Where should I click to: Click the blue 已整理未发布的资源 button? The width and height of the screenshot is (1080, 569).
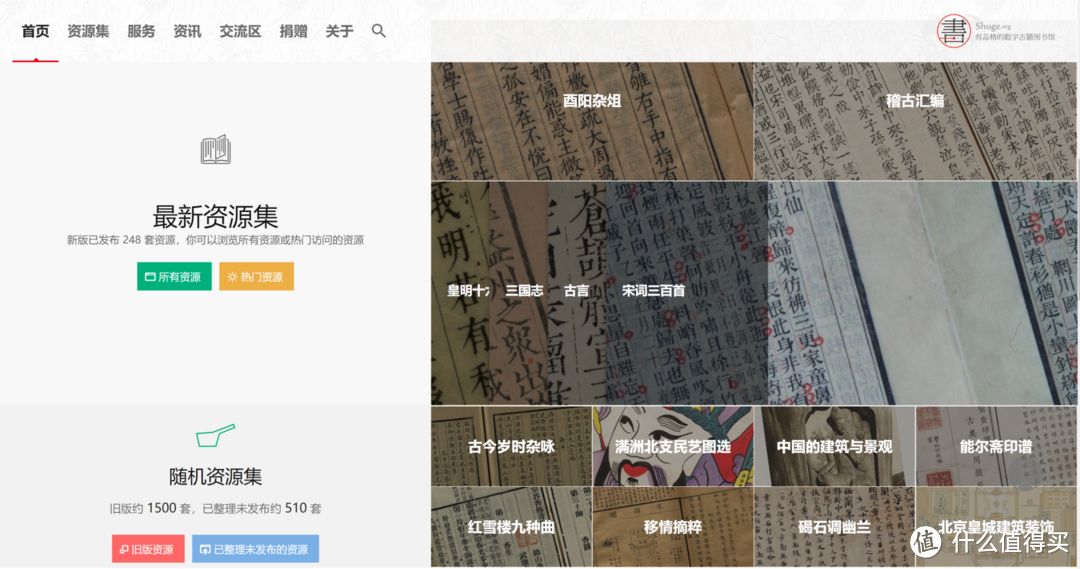pyautogui.click(x=255, y=548)
